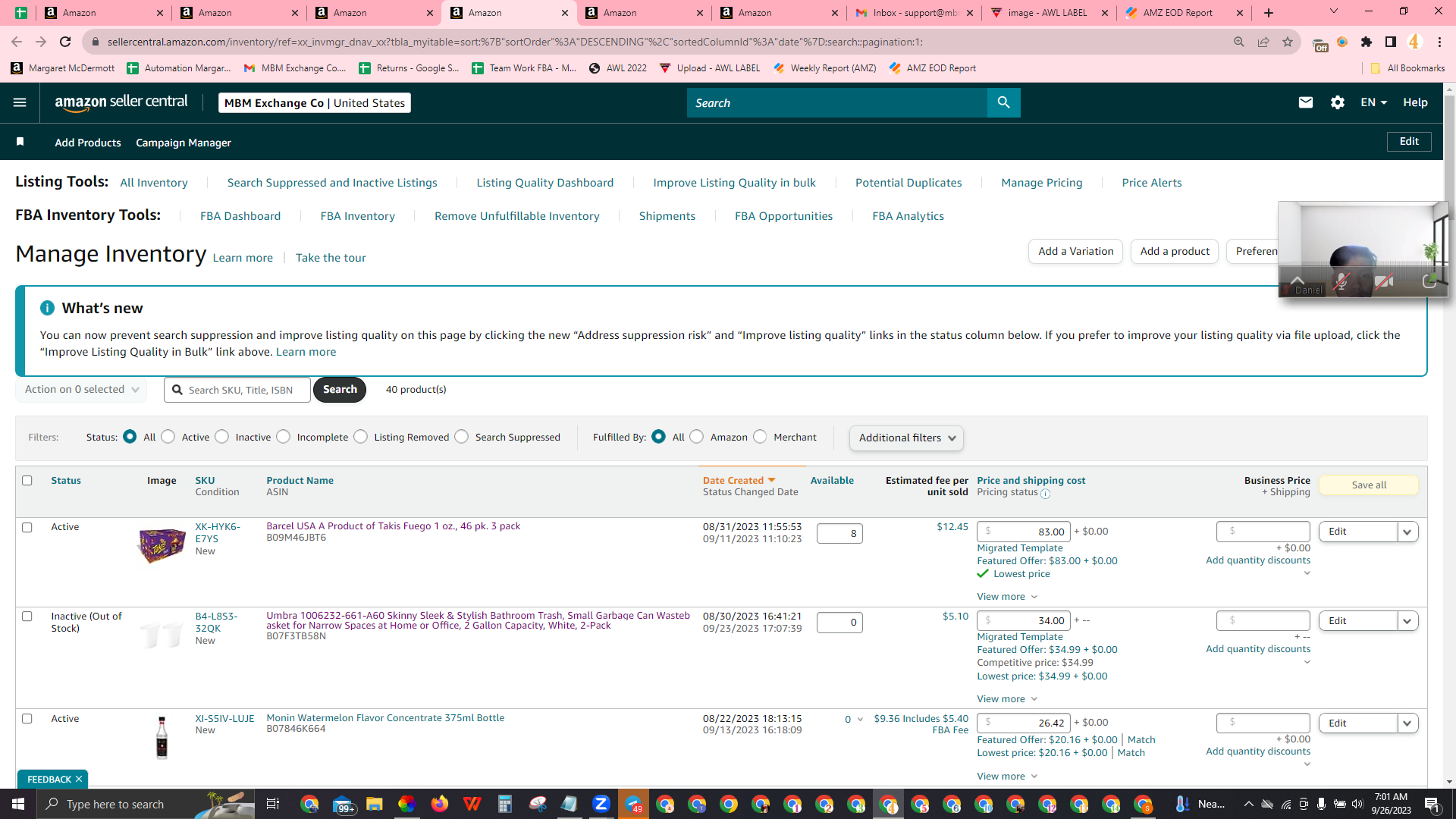Viewport: 1456px width, 819px height.
Task: Click the Takis Fuego price field showing 83.00
Action: click(1024, 532)
